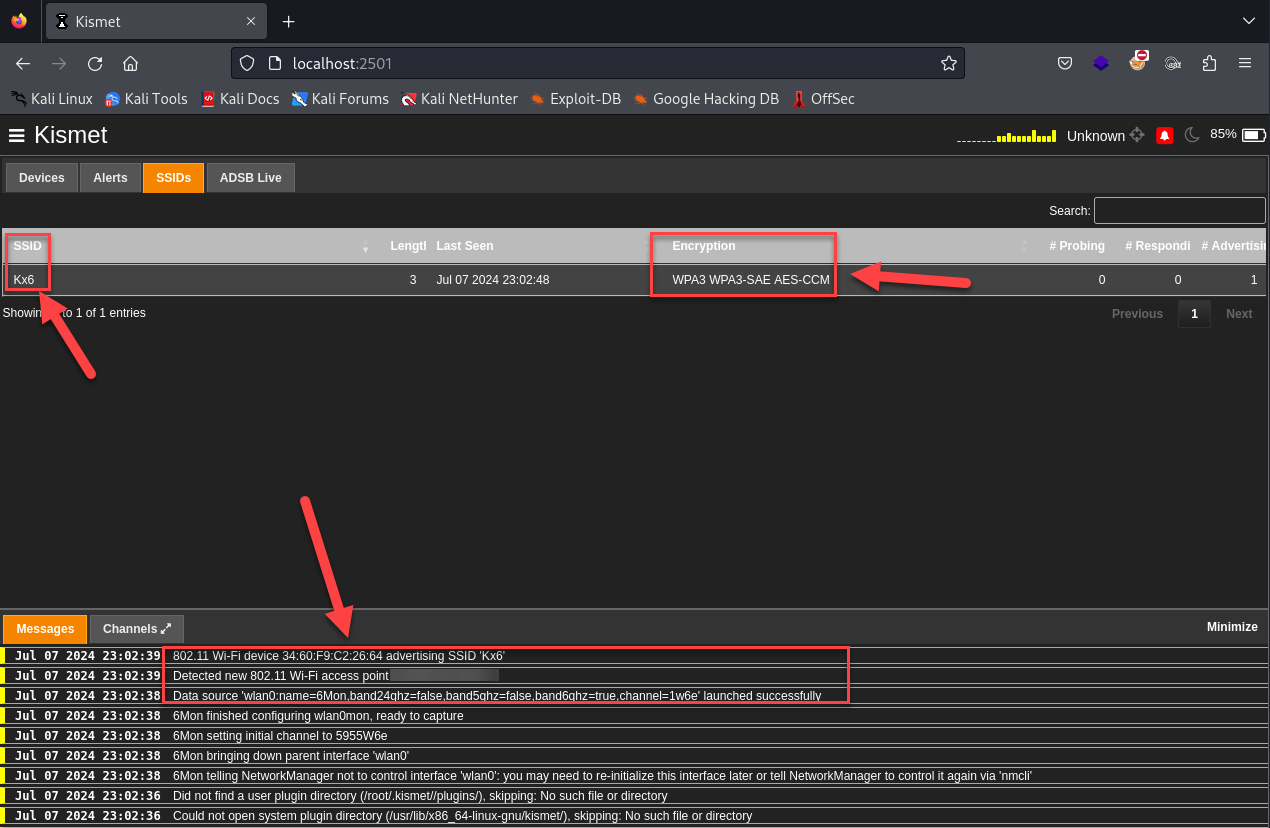Save to Pocket icon in toolbar
The height and width of the screenshot is (828, 1270).
click(1065, 63)
